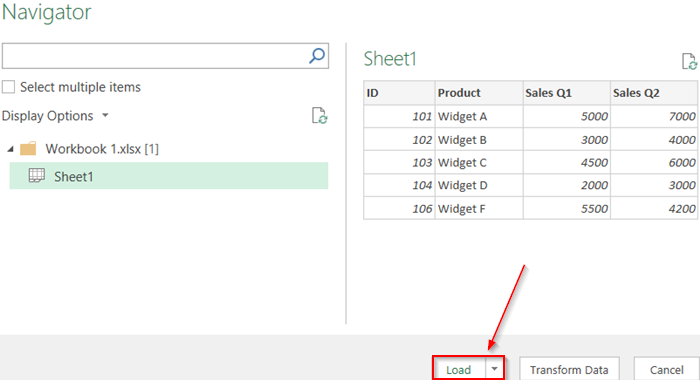Select Sheet1 in the navigator tree
This screenshot has height=380, width=700.
169,176
